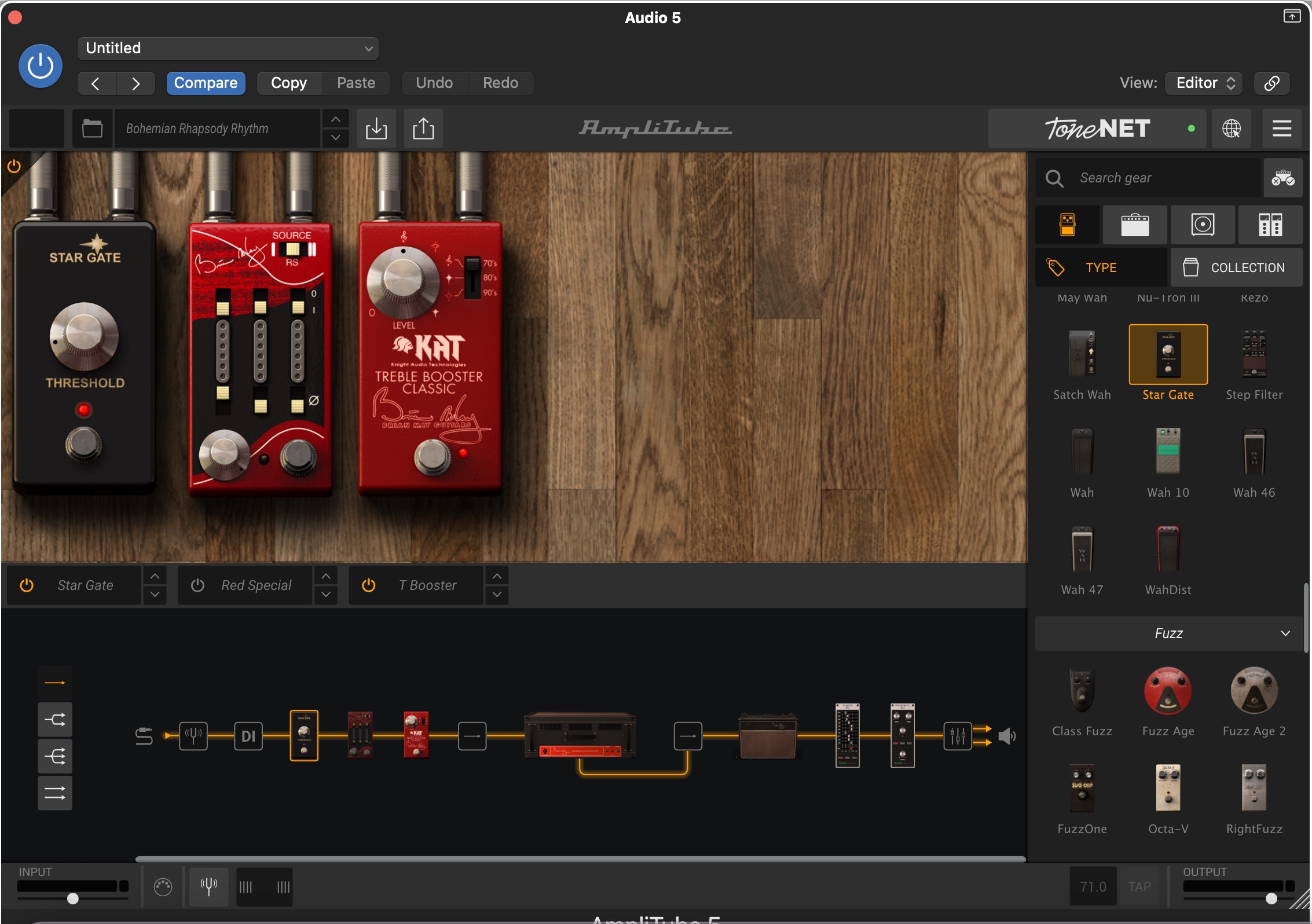Screen dimensions: 1312x924
Task: Click the Undo button
Action: (x=434, y=83)
